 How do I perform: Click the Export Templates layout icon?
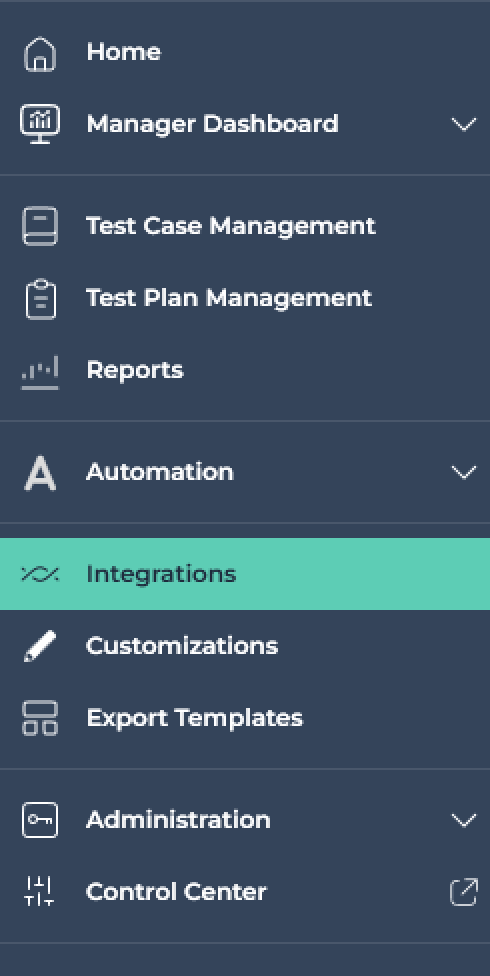[x=40, y=718]
